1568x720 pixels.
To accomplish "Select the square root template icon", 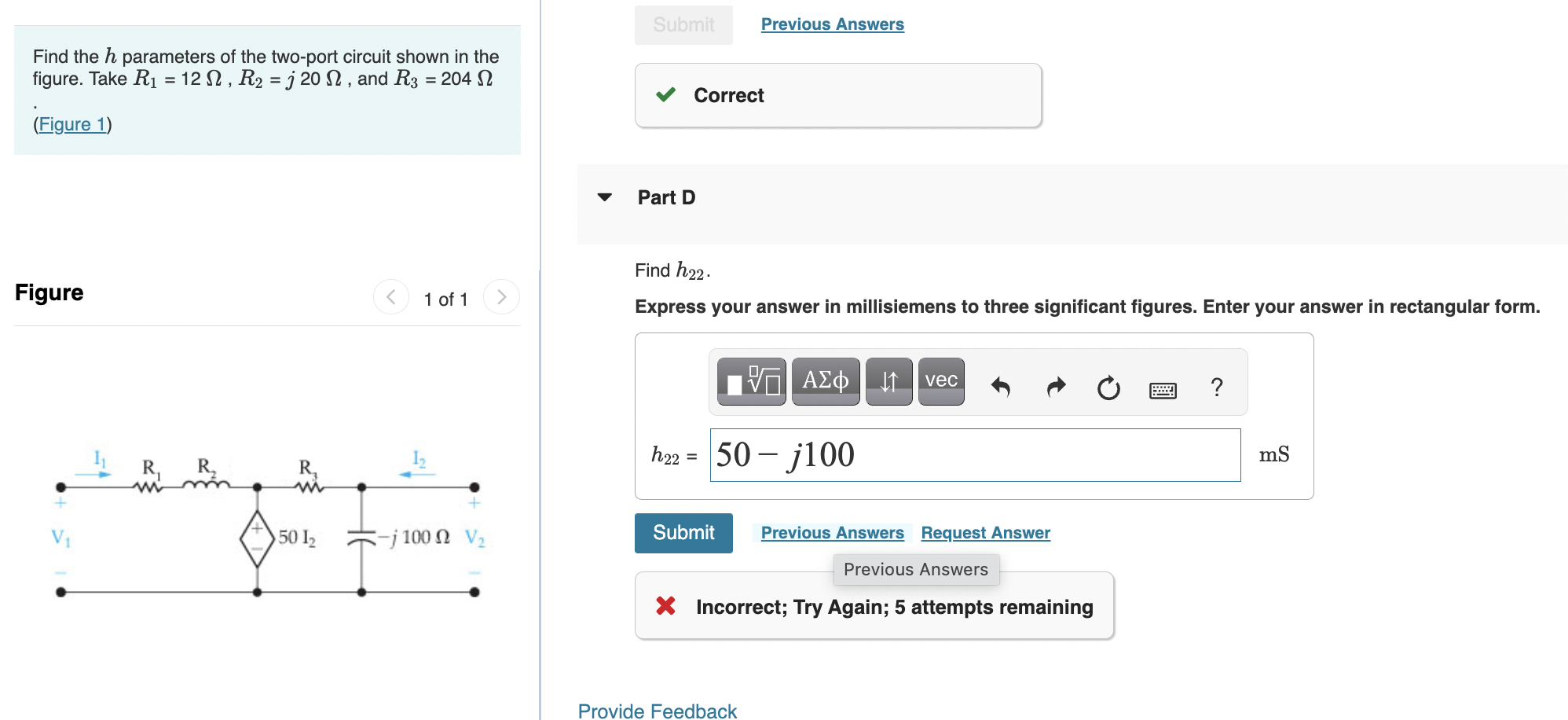I will (749, 381).
